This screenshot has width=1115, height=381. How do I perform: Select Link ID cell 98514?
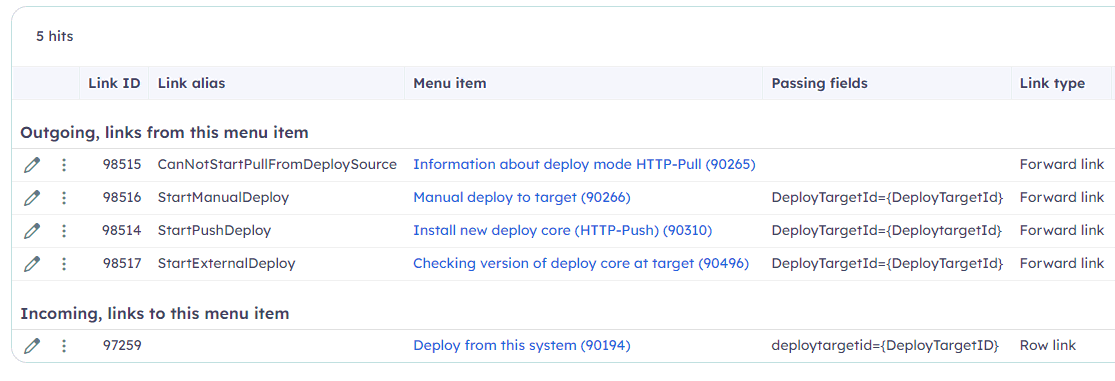(x=122, y=231)
